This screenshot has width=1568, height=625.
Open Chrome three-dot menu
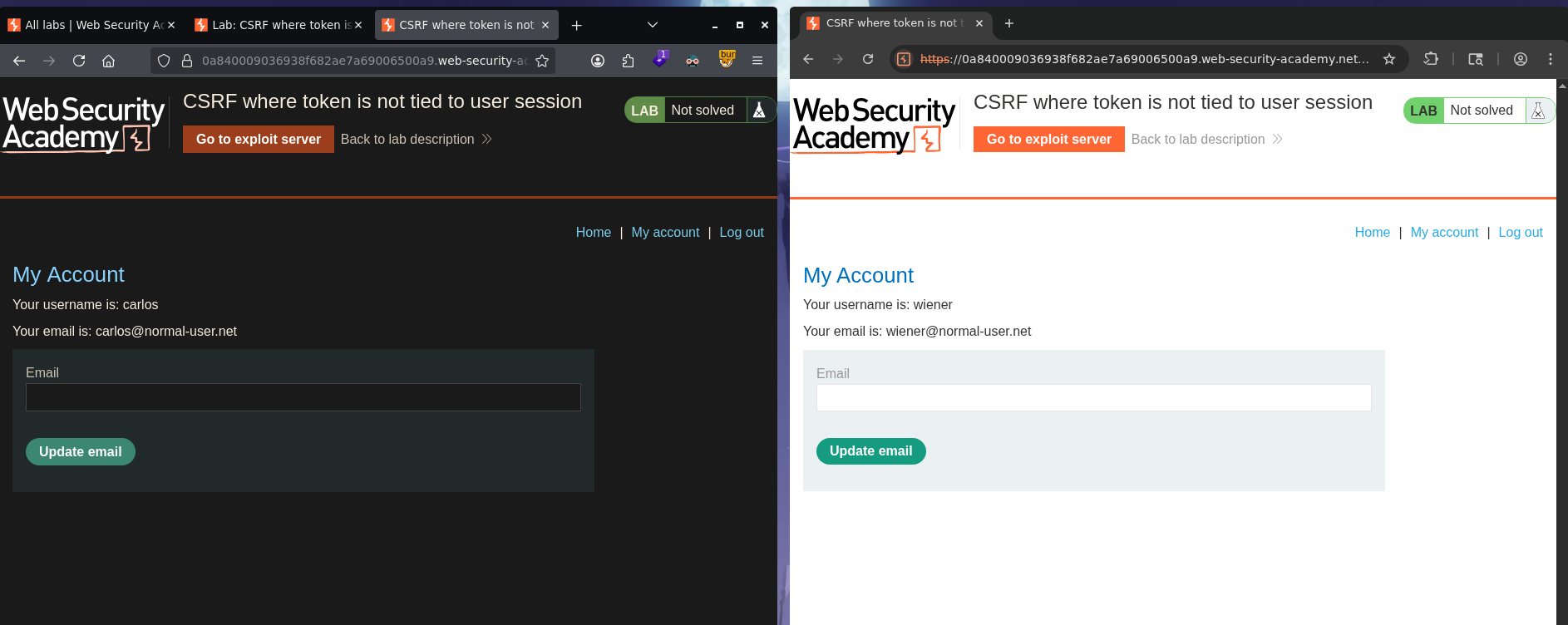[x=1551, y=59]
